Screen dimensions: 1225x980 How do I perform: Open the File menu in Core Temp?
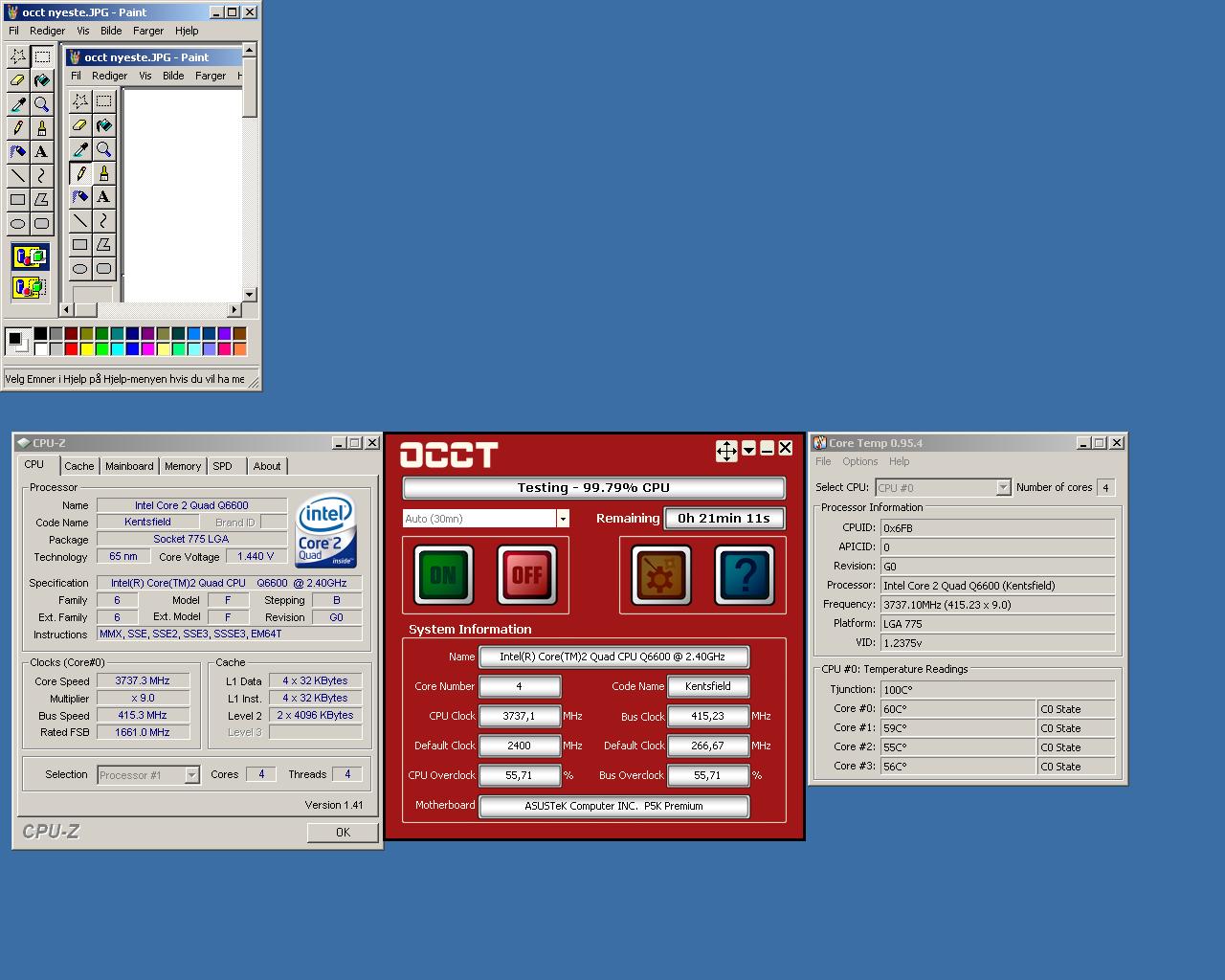(x=823, y=461)
